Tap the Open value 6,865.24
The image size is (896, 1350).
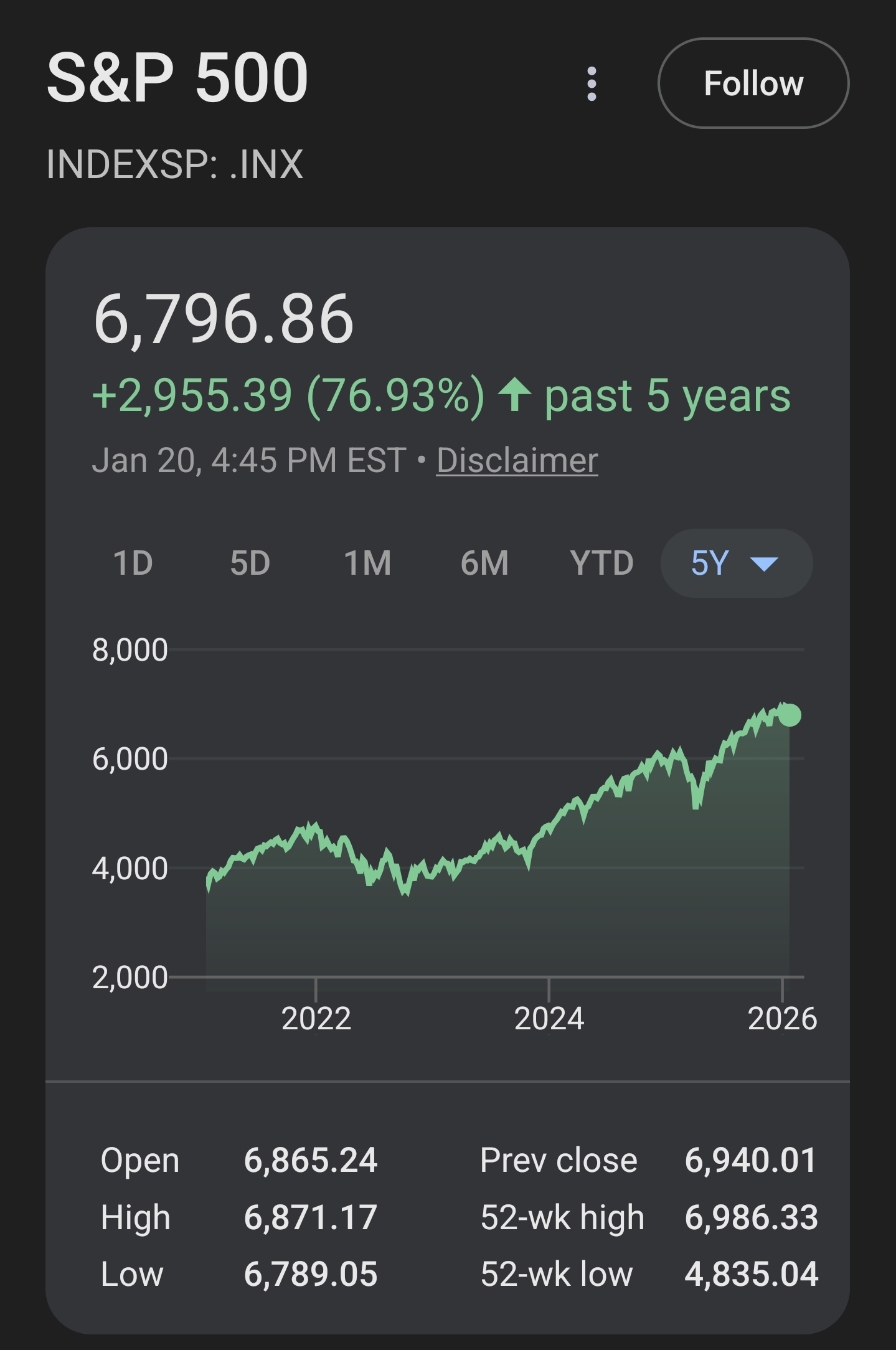[311, 1160]
